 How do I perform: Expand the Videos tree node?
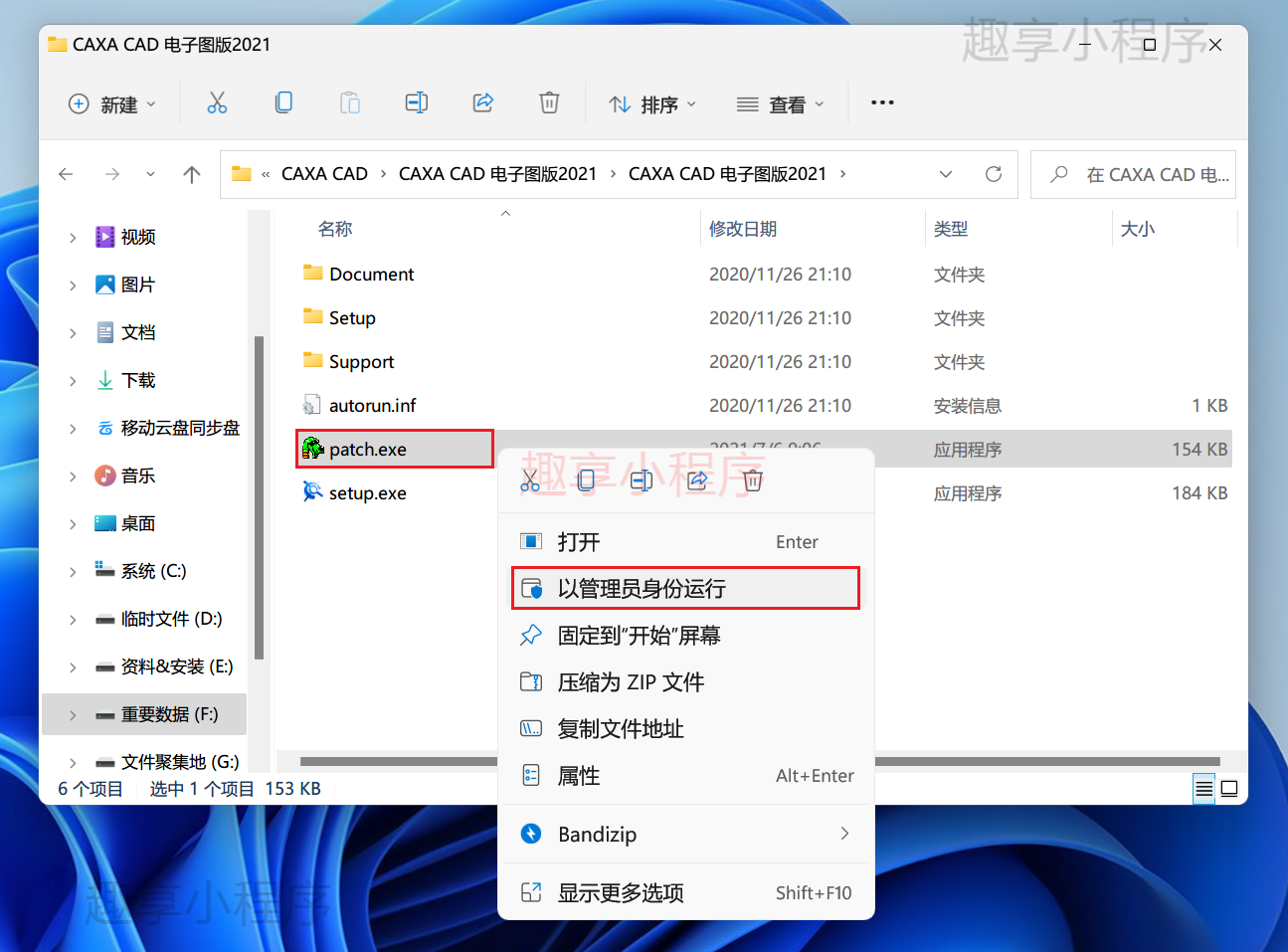coord(73,238)
